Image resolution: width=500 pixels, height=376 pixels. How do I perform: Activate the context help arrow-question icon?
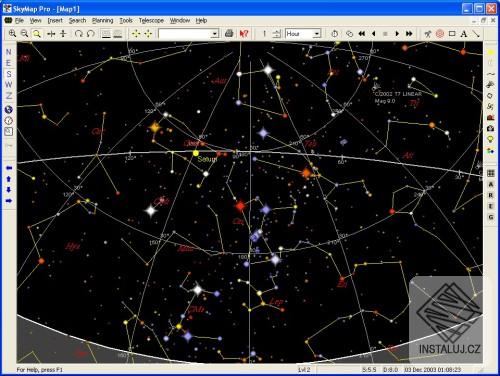pos(244,34)
